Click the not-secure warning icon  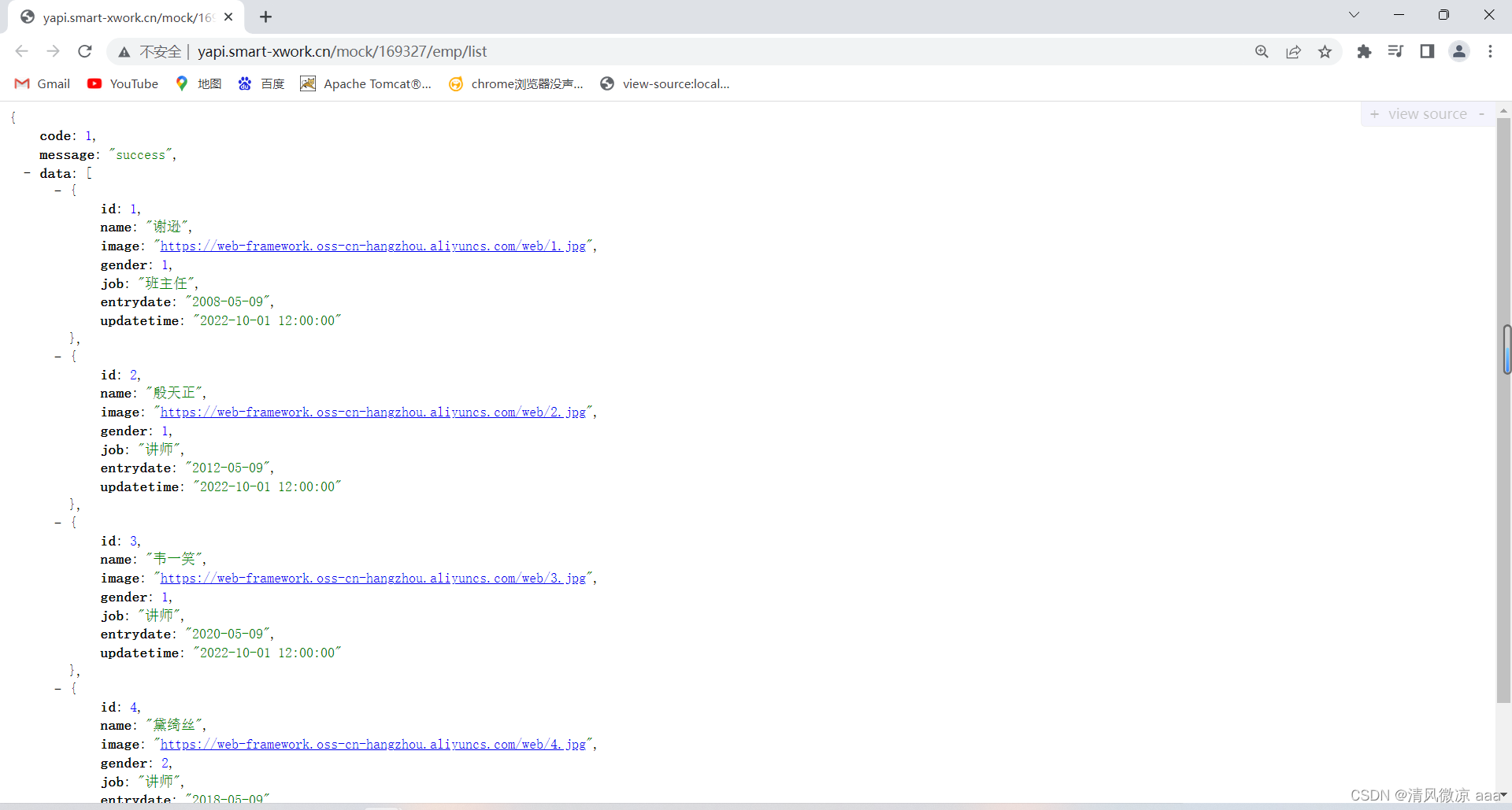(x=124, y=52)
